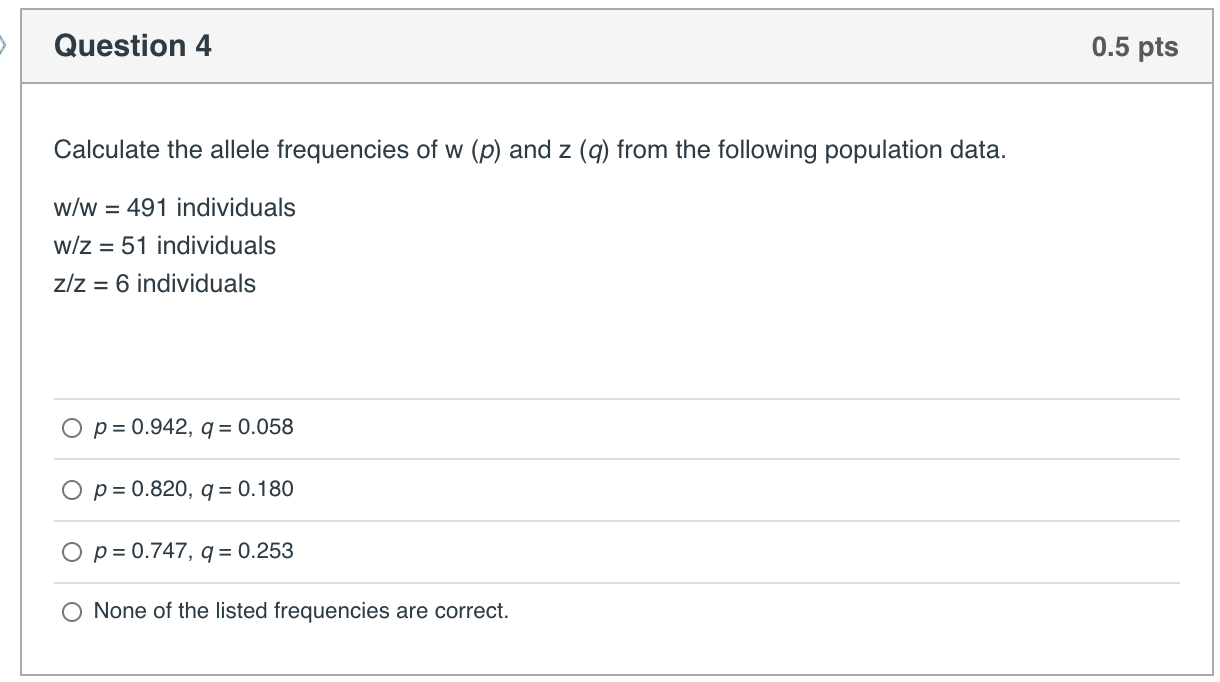Click the z/z = 6 individuals line

[156, 284]
